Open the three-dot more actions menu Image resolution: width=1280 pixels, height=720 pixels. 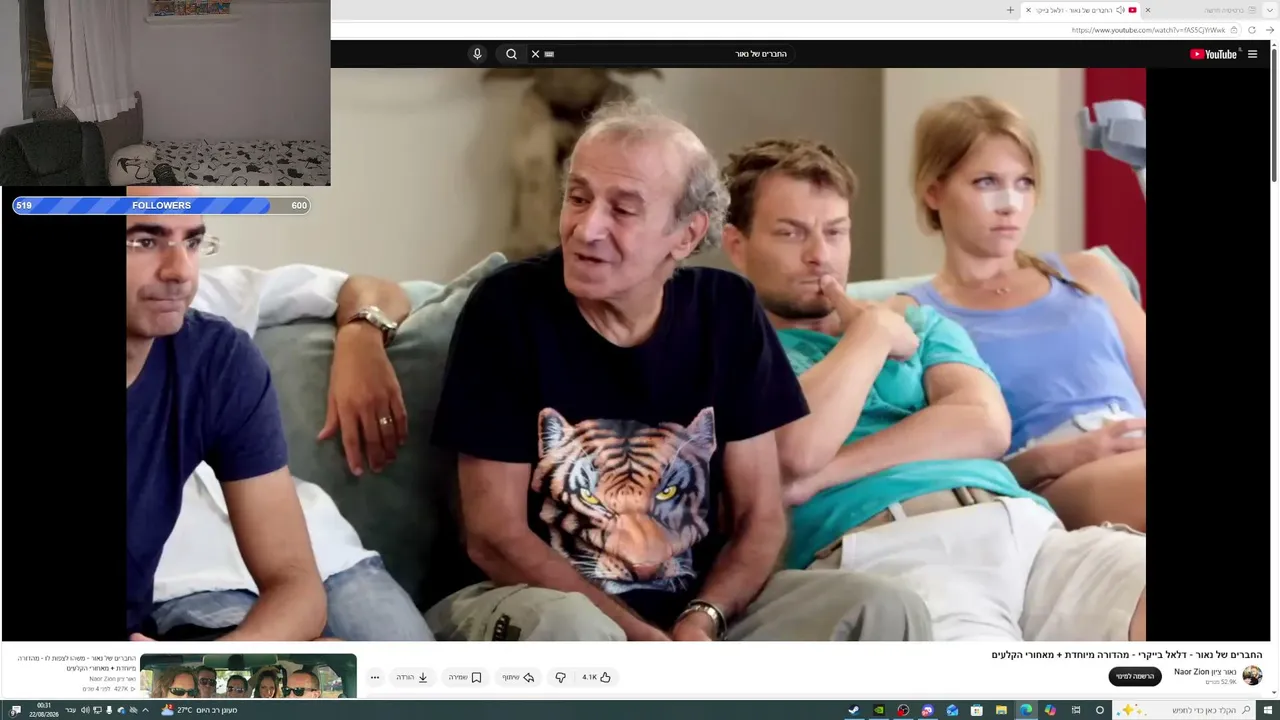click(x=375, y=677)
